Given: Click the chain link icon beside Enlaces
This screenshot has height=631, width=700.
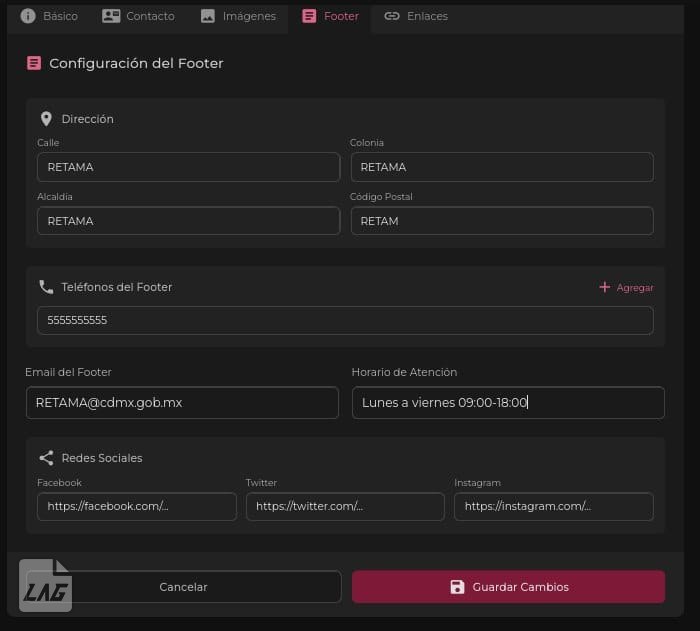Looking at the screenshot, I should [392, 16].
